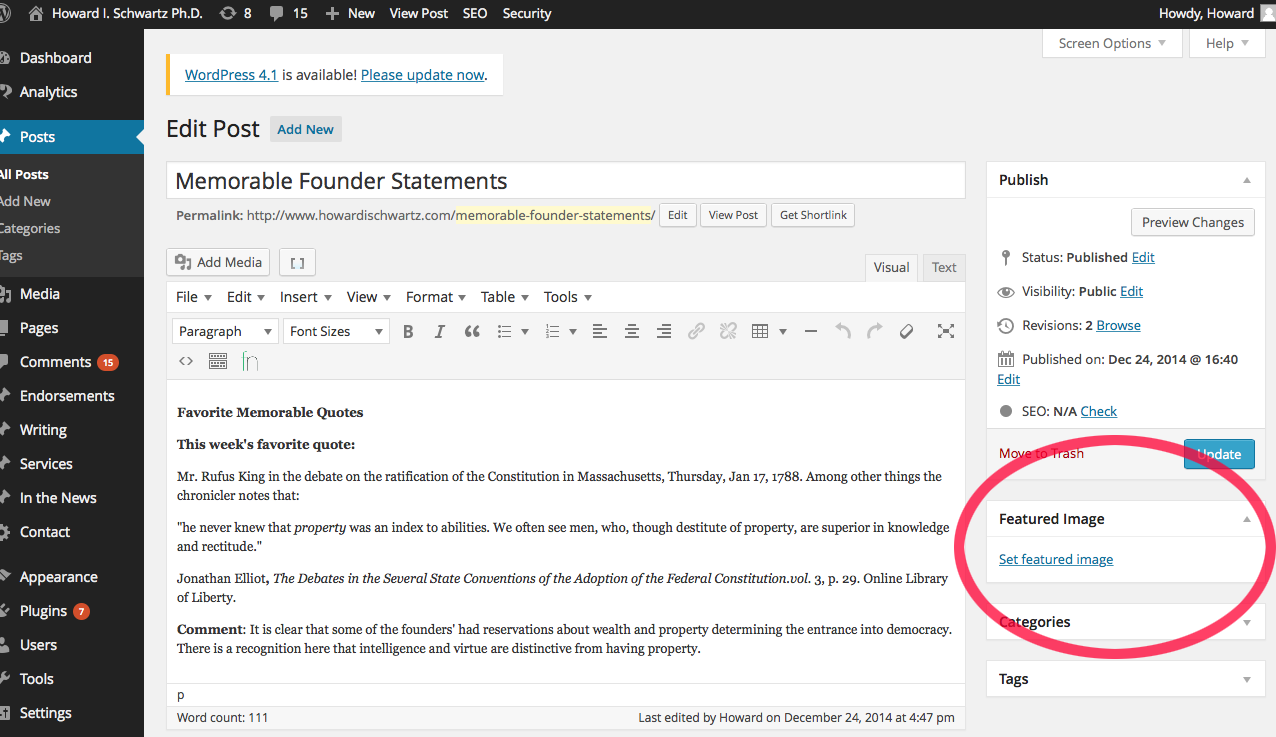Toggle bold formatting in the editor toolbar
This screenshot has height=737, width=1276.
coord(408,331)
